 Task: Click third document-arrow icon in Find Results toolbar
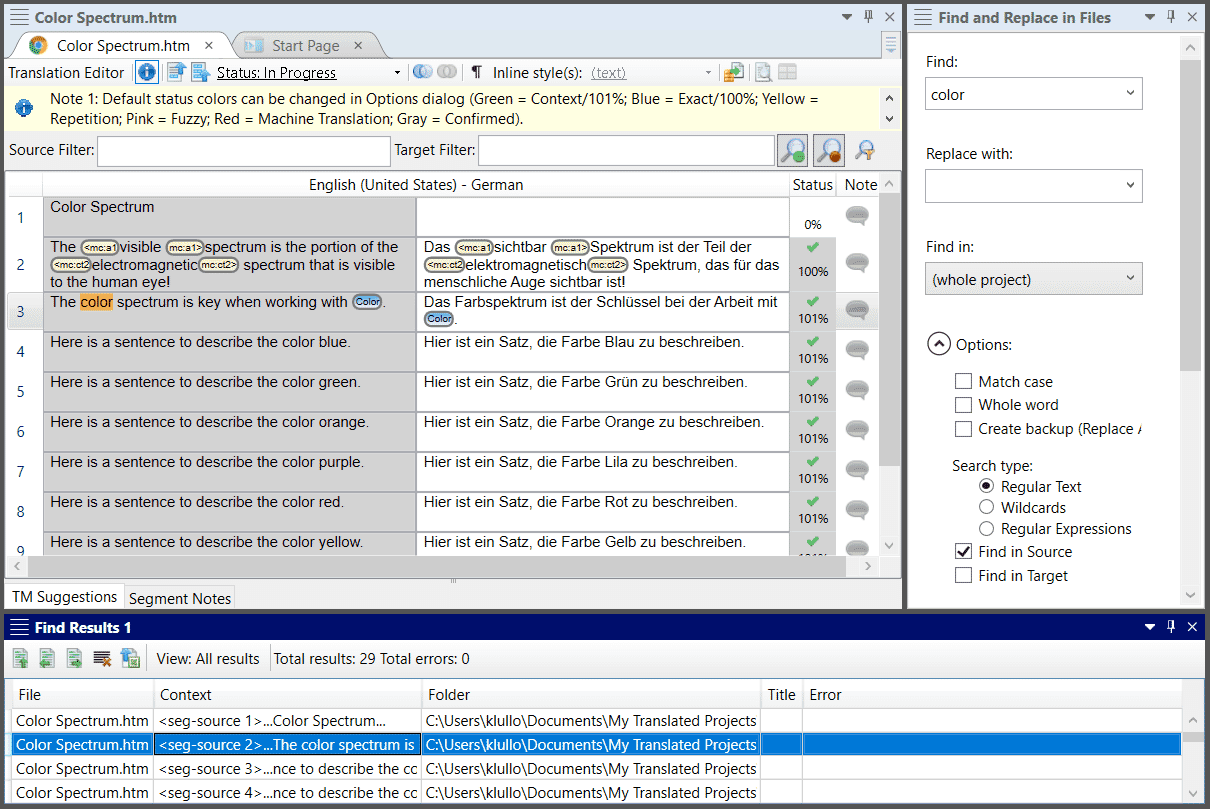74,658
